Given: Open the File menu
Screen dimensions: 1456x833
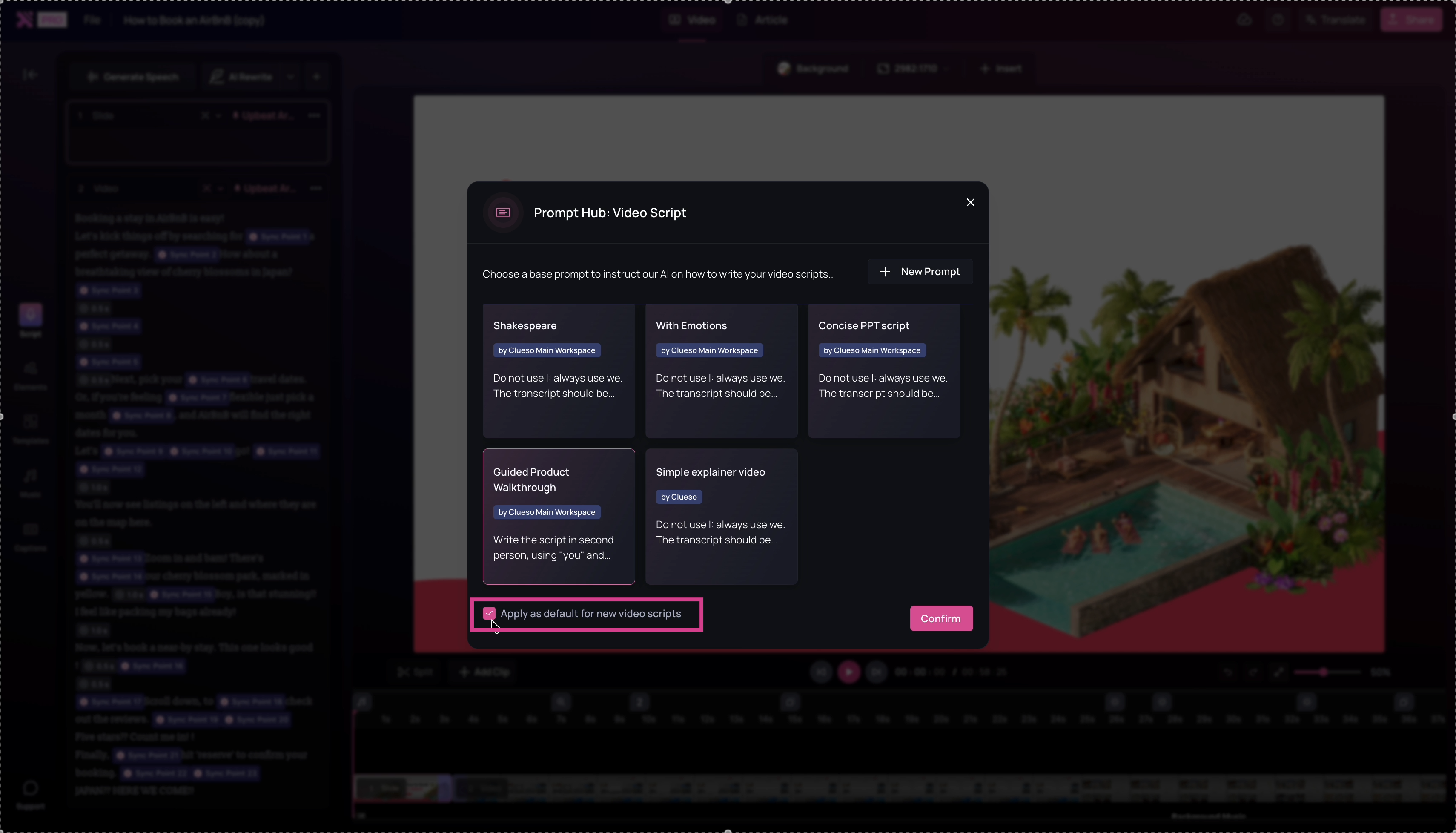Looking at the screenshot, I should [92, 20].
